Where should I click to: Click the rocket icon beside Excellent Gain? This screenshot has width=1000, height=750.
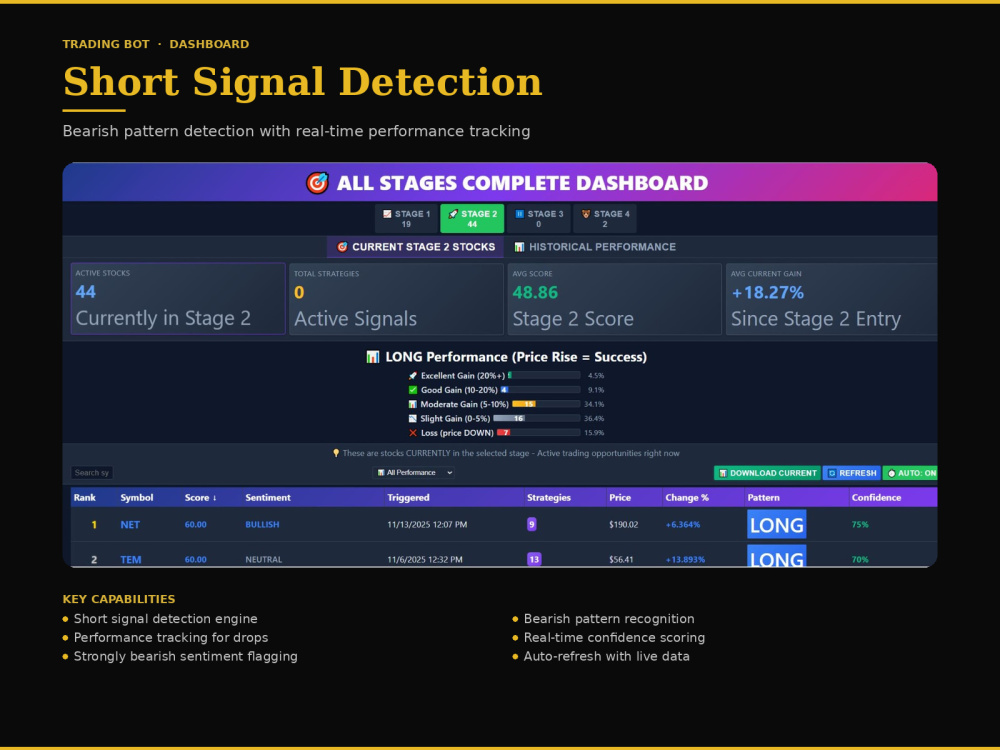click(413, 376)
